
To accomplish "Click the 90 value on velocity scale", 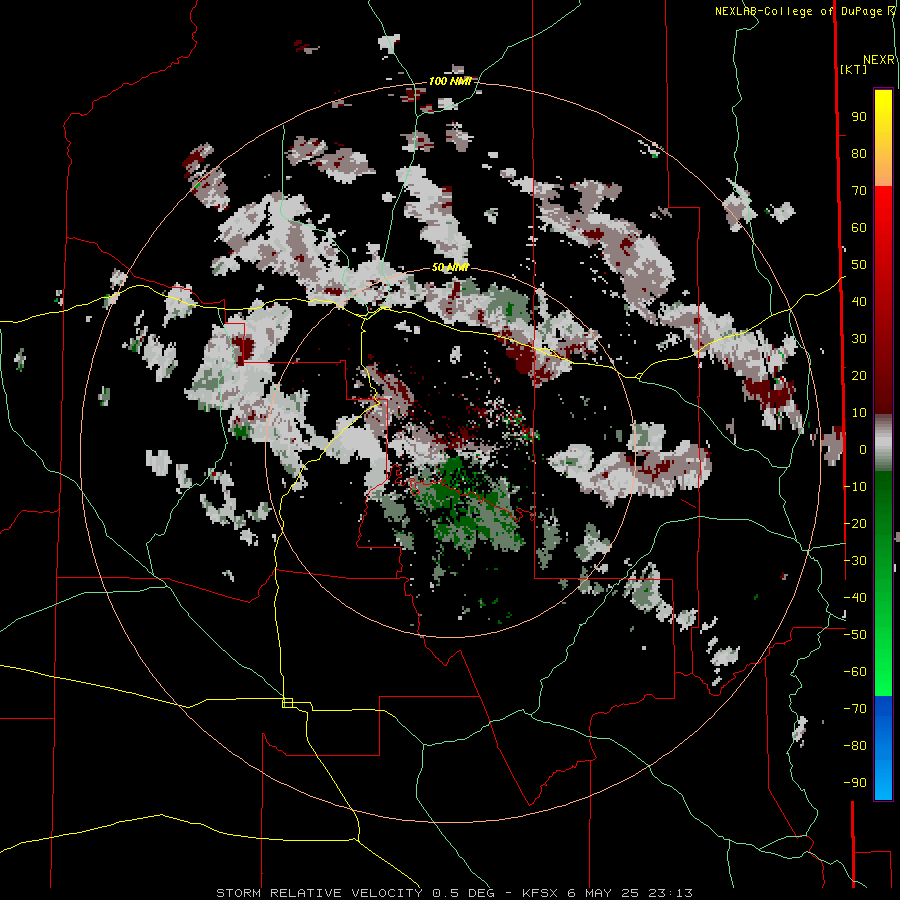I will [x=859, y=117].
